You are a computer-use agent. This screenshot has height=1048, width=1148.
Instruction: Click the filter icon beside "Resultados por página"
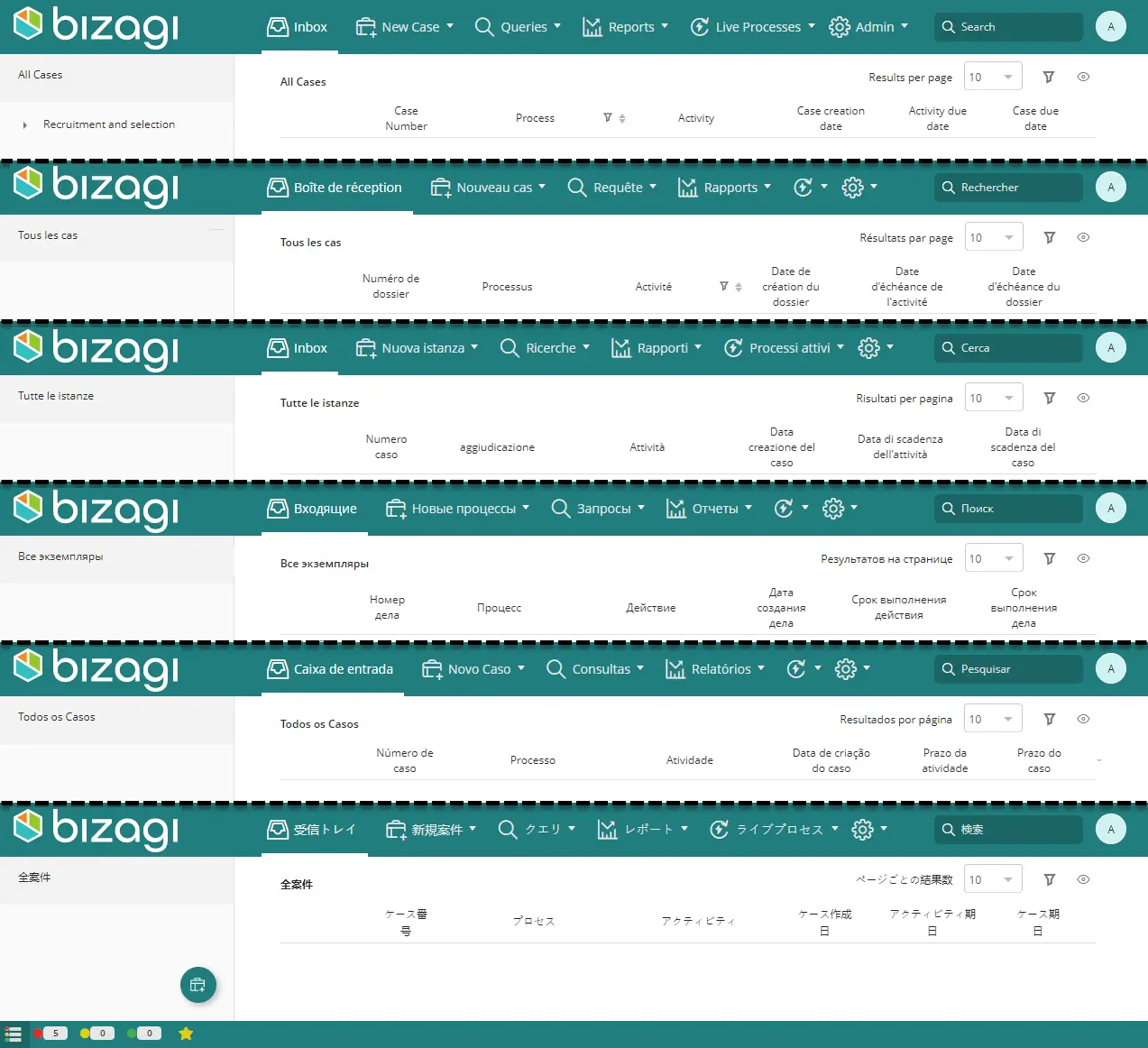(x=1050, y=719)
